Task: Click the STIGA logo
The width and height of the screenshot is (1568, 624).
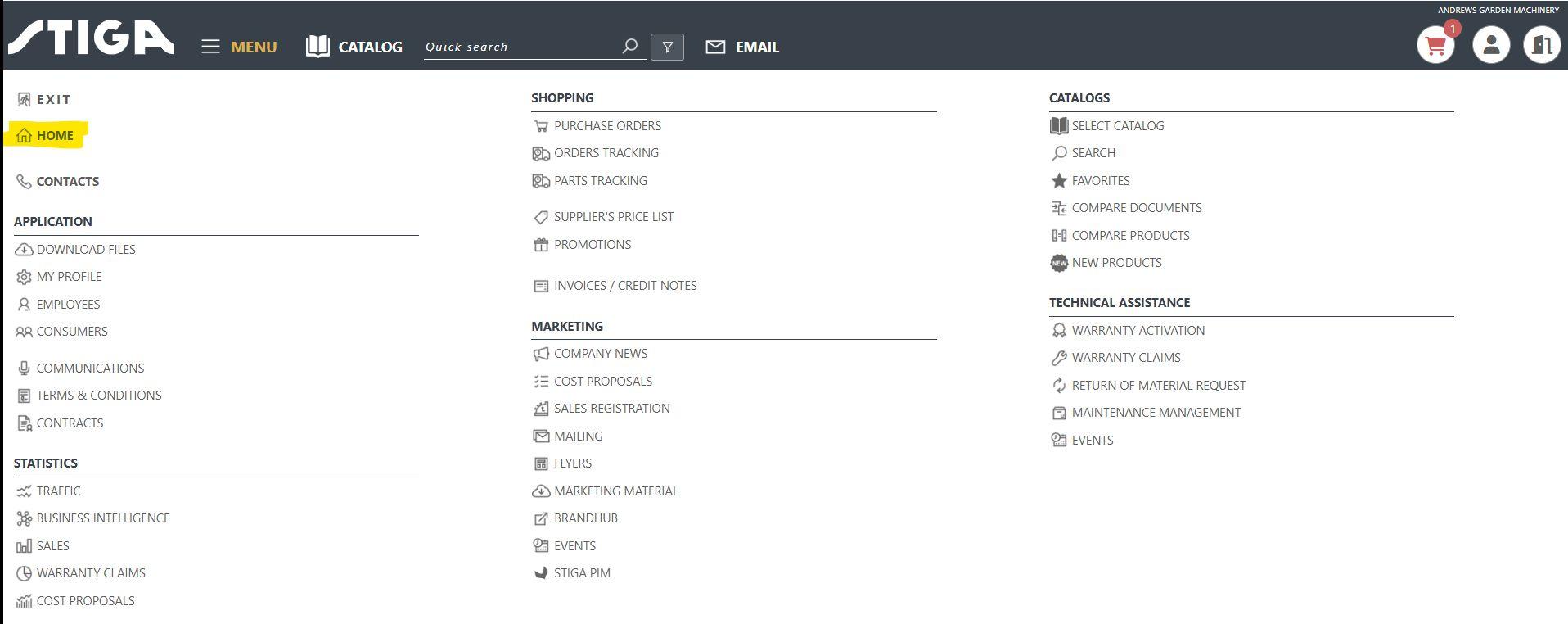Action: tap(91, 38)
